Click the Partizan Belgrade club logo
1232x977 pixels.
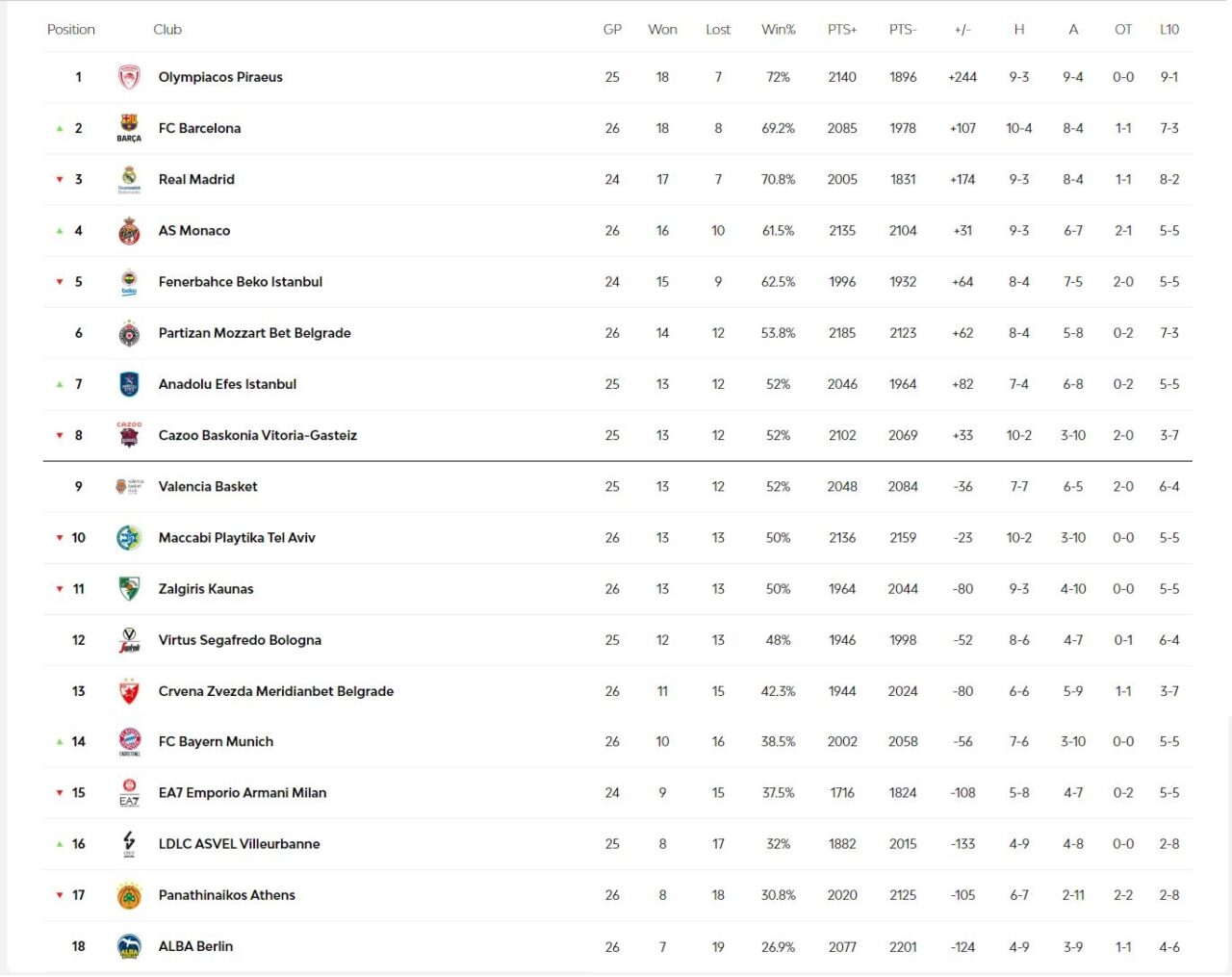click(129, 333)
